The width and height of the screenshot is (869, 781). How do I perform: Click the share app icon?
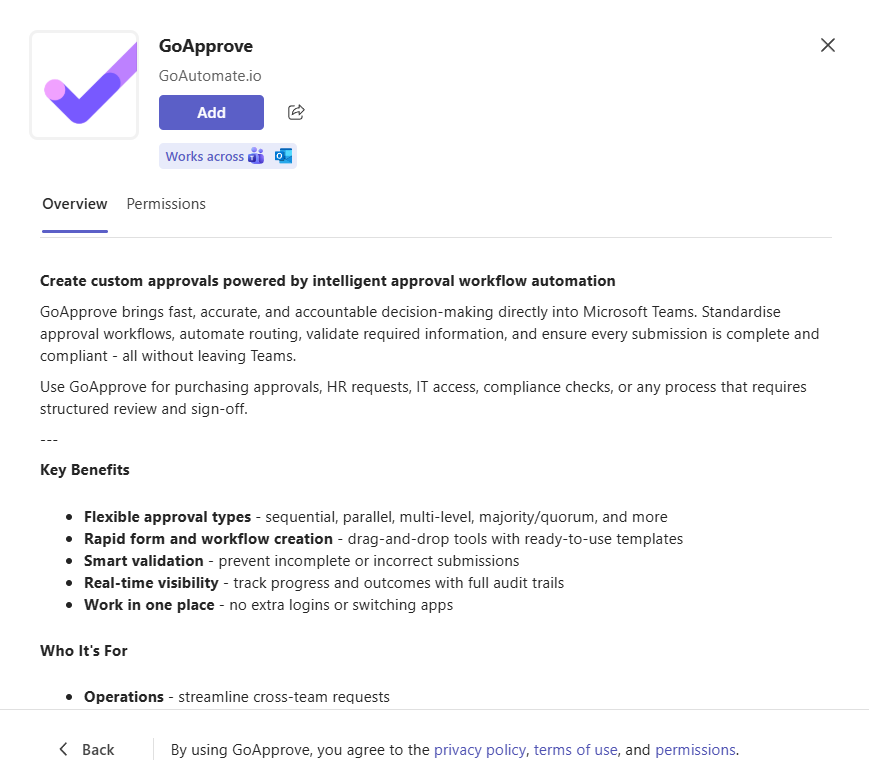(296, 112)
